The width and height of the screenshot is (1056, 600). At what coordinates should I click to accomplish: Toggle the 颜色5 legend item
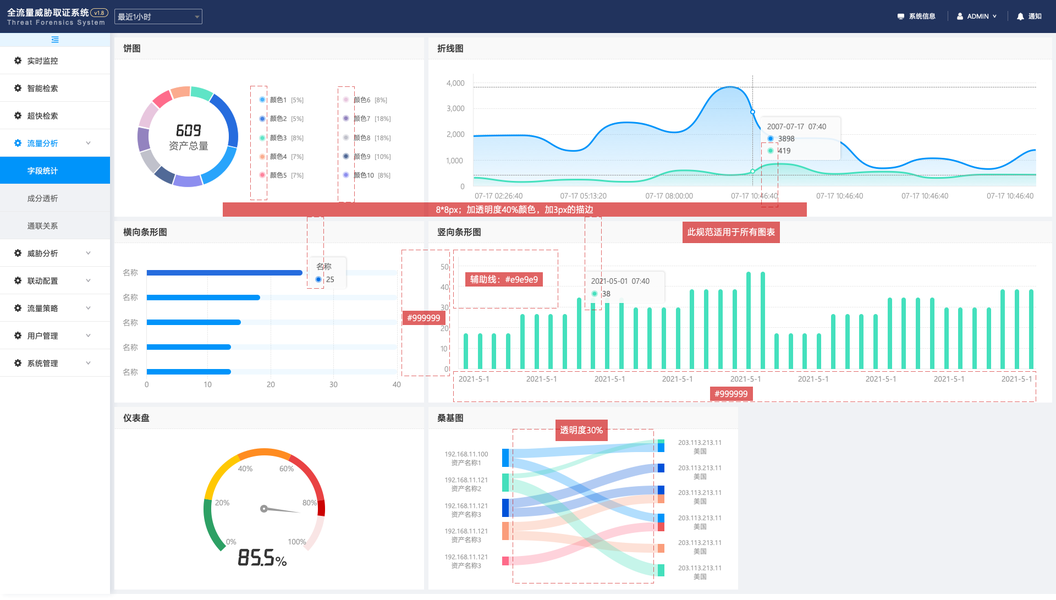point(282,175)
